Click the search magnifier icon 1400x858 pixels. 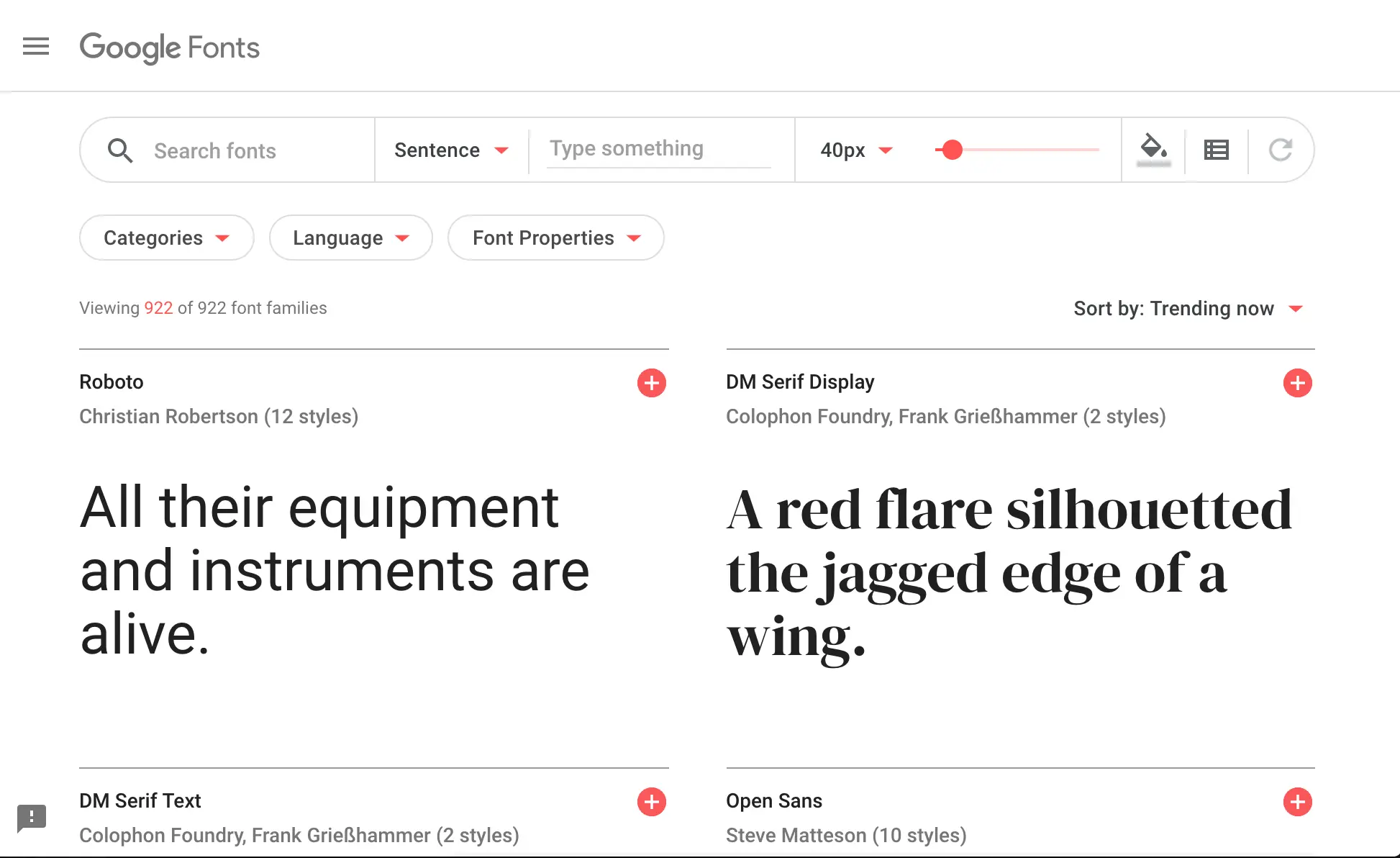pyautogui.click(x=119, y=150)
